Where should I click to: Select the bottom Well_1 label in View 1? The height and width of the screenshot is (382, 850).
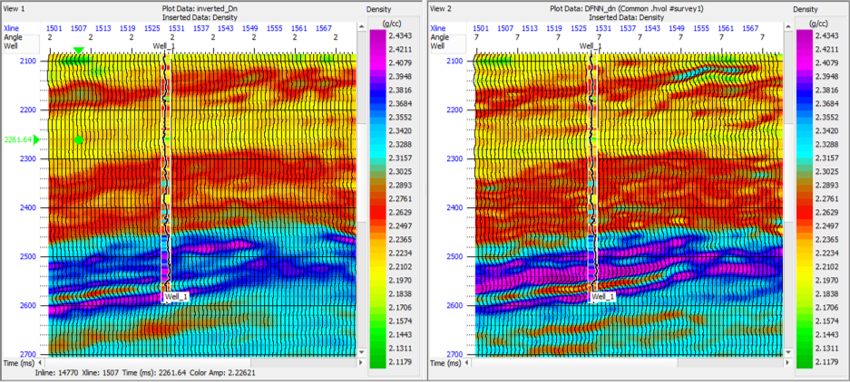coord(175,297)
